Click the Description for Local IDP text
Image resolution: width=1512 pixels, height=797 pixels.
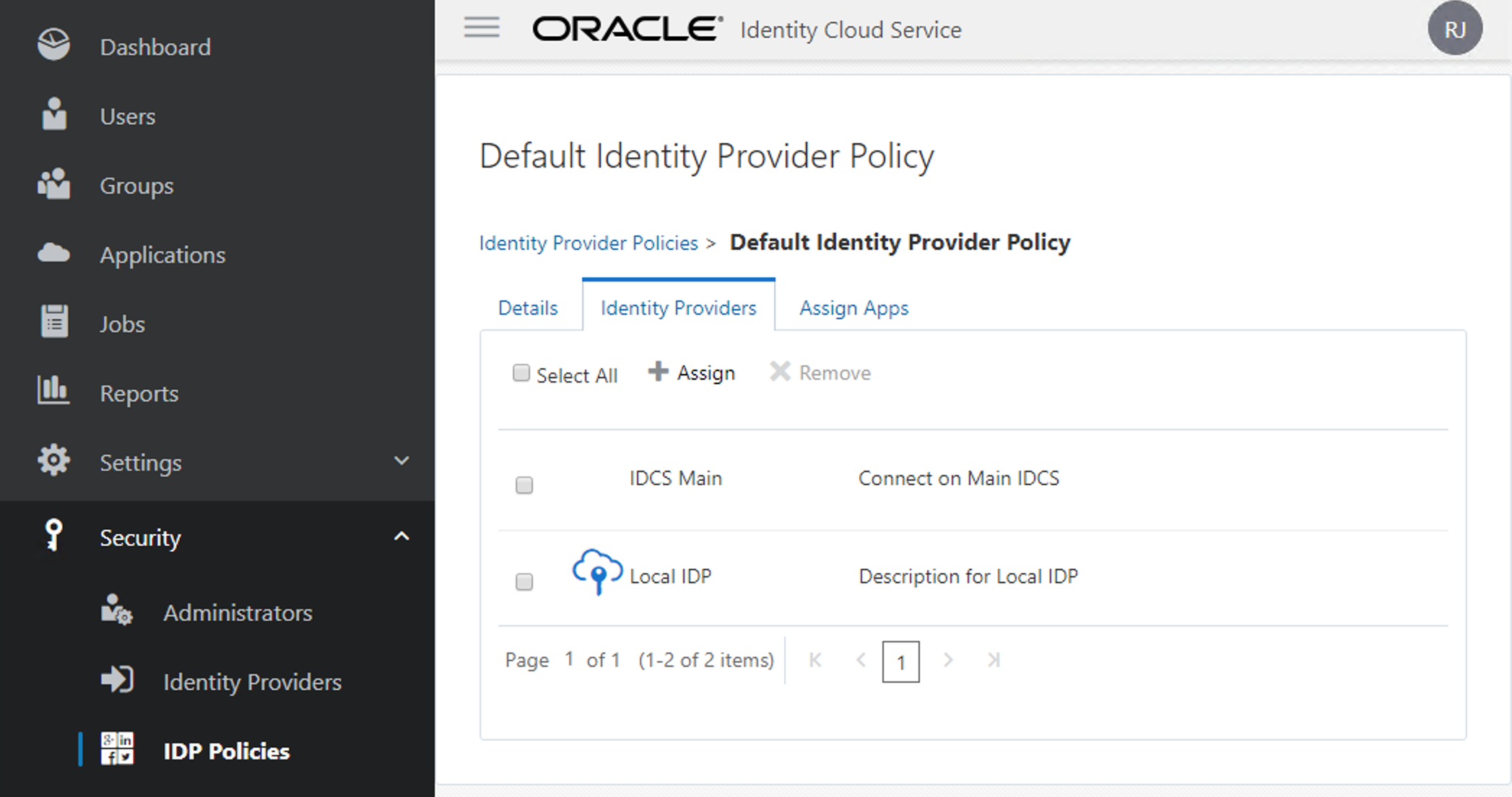click(968, 576)
